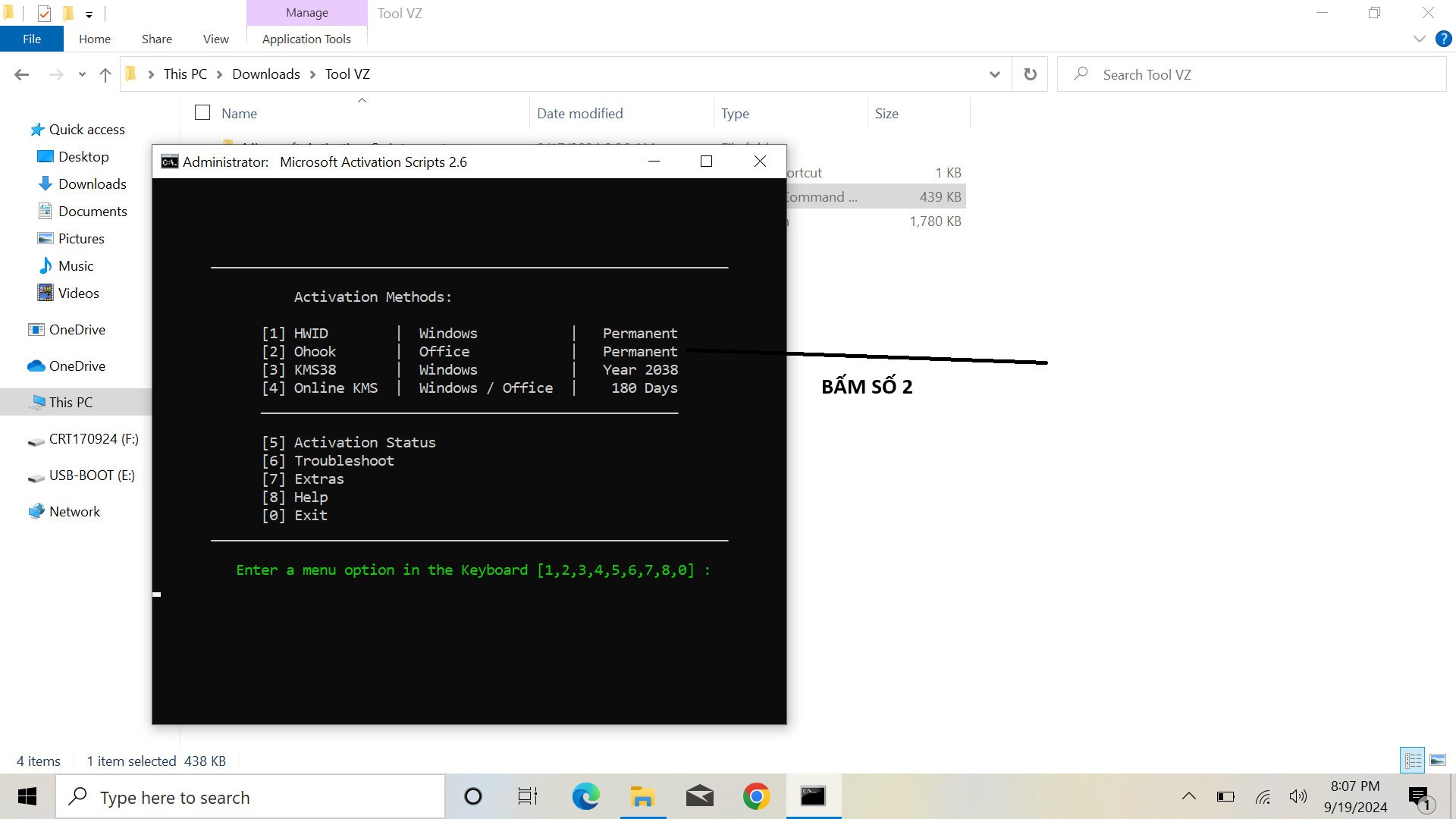The width and height of the screenshot is (1456, 819).
Task: Open Cortana from the taskbar
Action: tap(473, 797)
